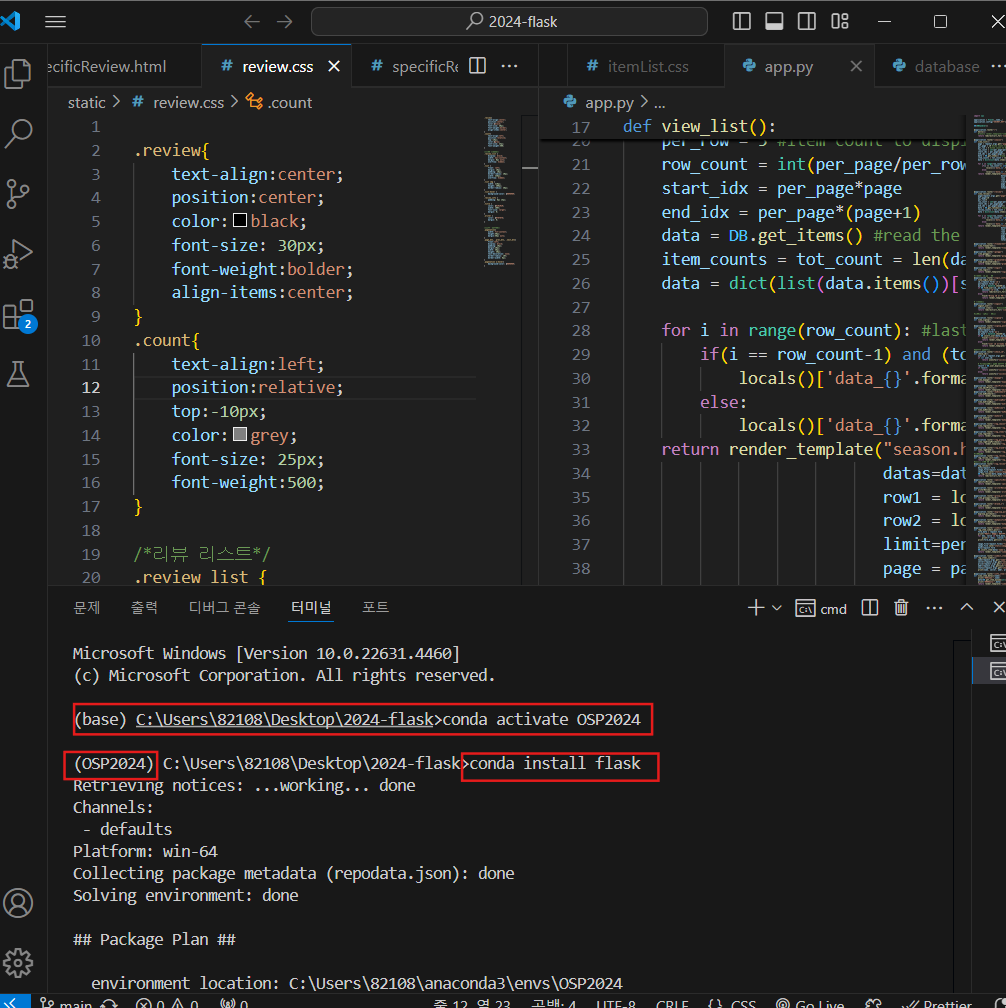This screenshot has width=1006, height=1008.
Task: Switch to the itemList.css tab
Action: point(646,66)
